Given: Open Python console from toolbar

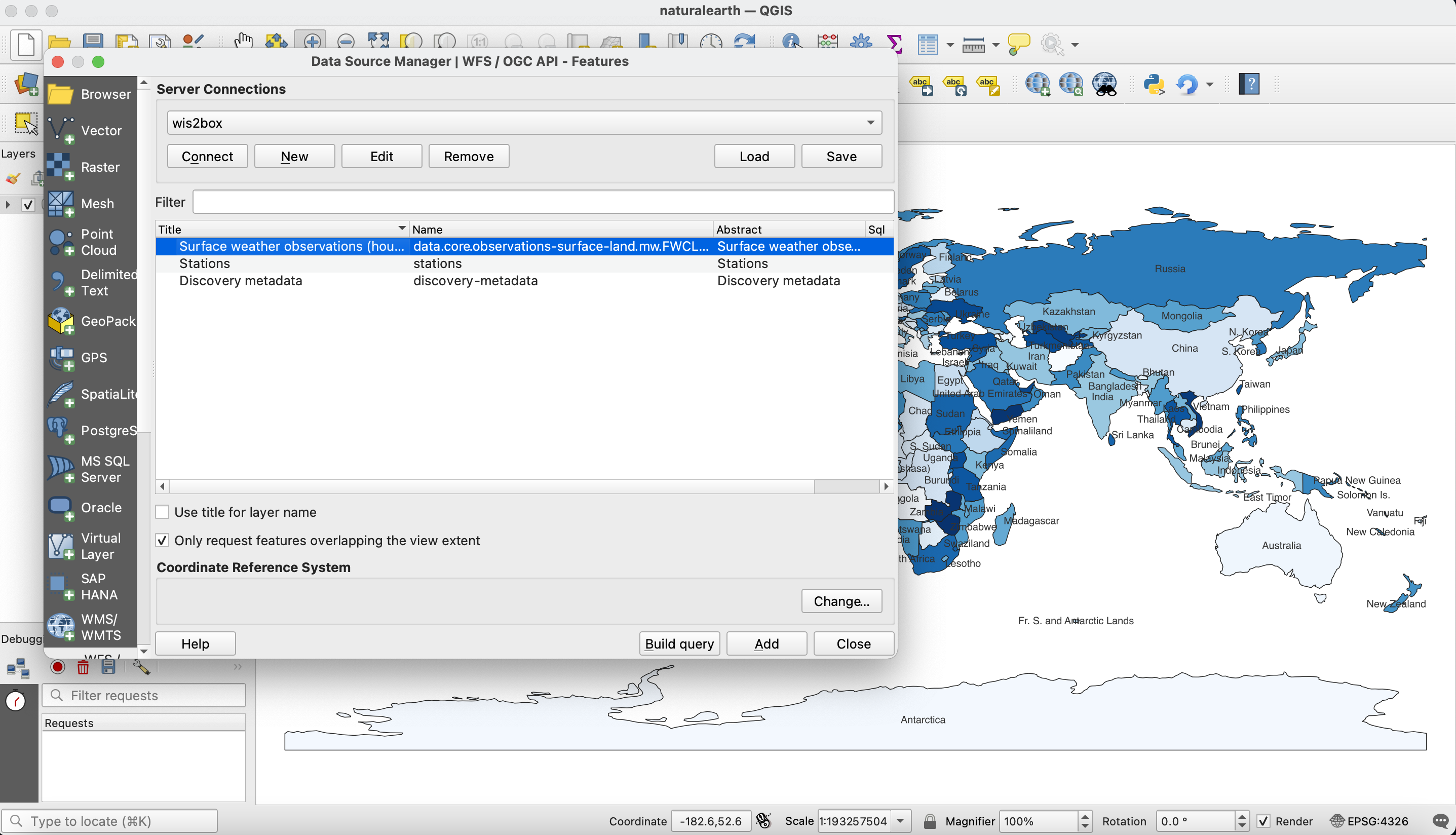Looking at the screenshot, I should (1154, 85).
